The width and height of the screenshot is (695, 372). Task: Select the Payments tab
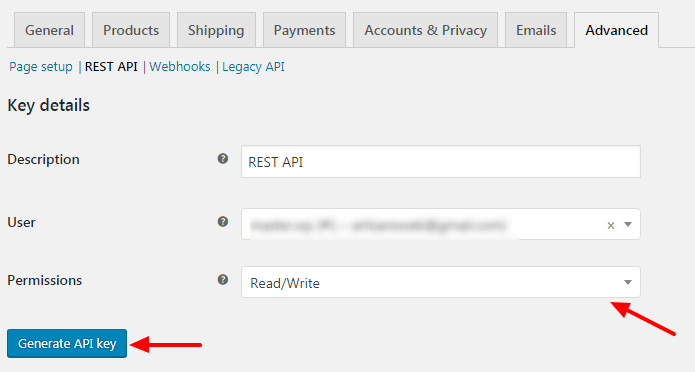pyautogui.click(x=304, y=30)
